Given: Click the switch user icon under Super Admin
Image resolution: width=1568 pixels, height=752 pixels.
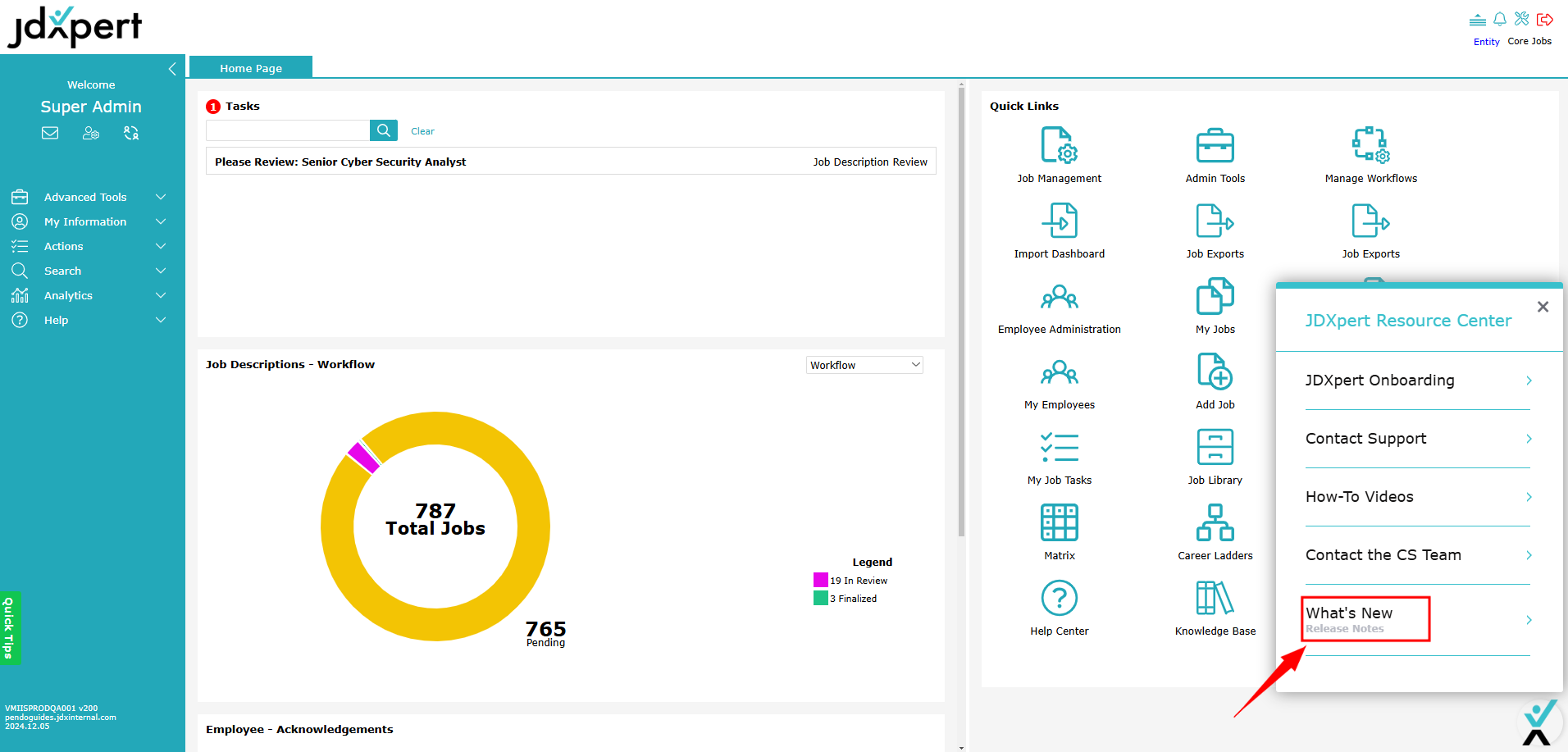Looking at the screenshot, I should click(x=131, y=133).
